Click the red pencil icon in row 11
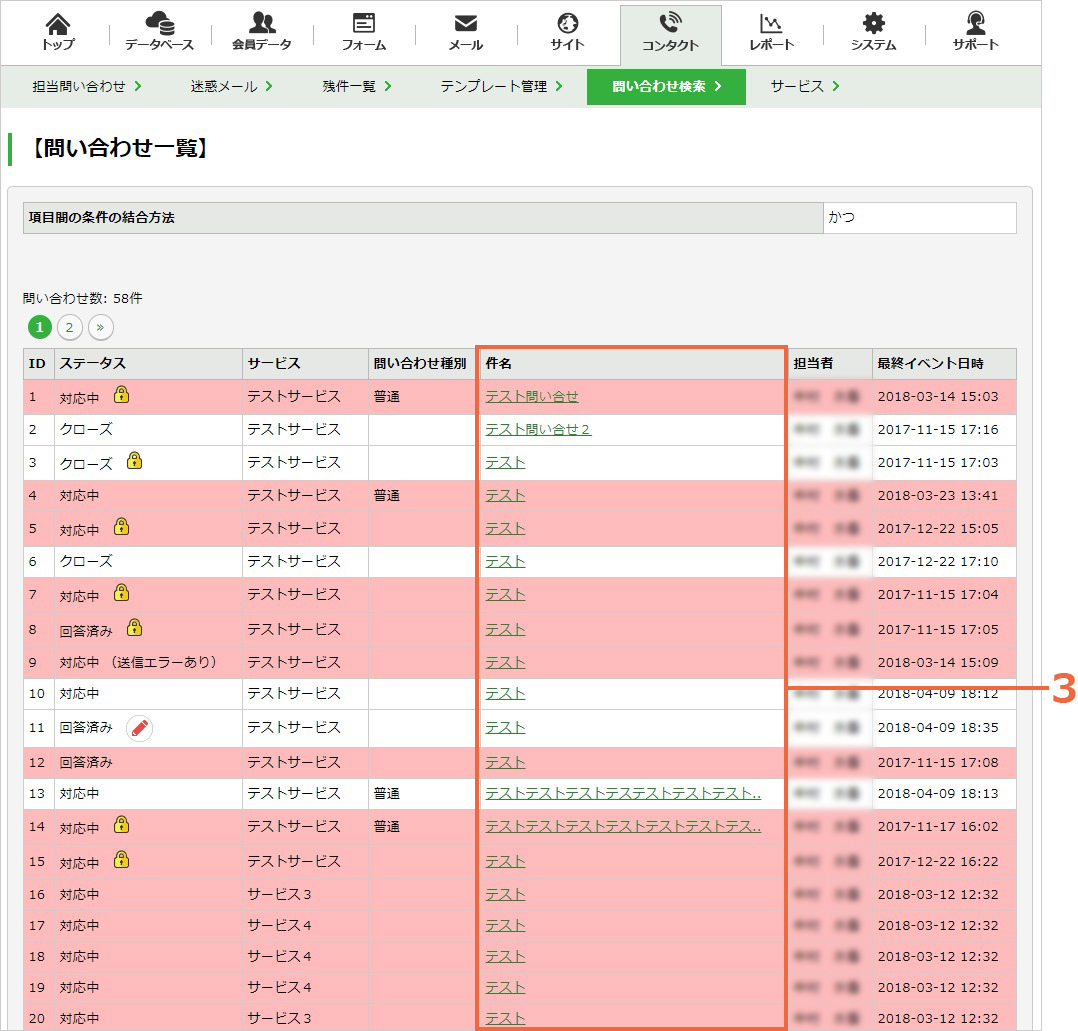The image size is (1078, 1031). coord(140,728)
